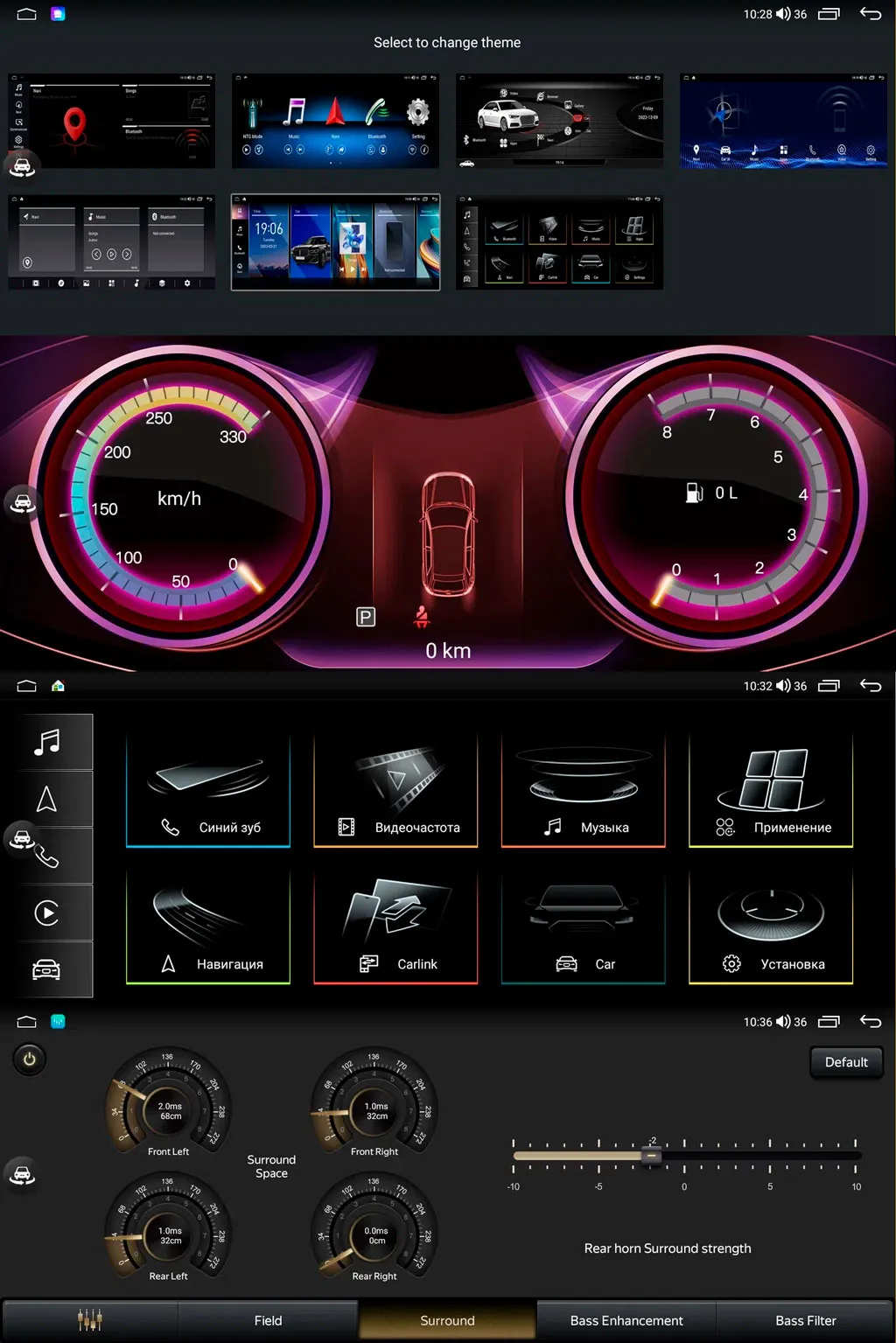The width and height of the screenshot is (896, 1343).
Task: Open the Bass Filter tab
Action: pyautogui.click(x=805, y=1320)
